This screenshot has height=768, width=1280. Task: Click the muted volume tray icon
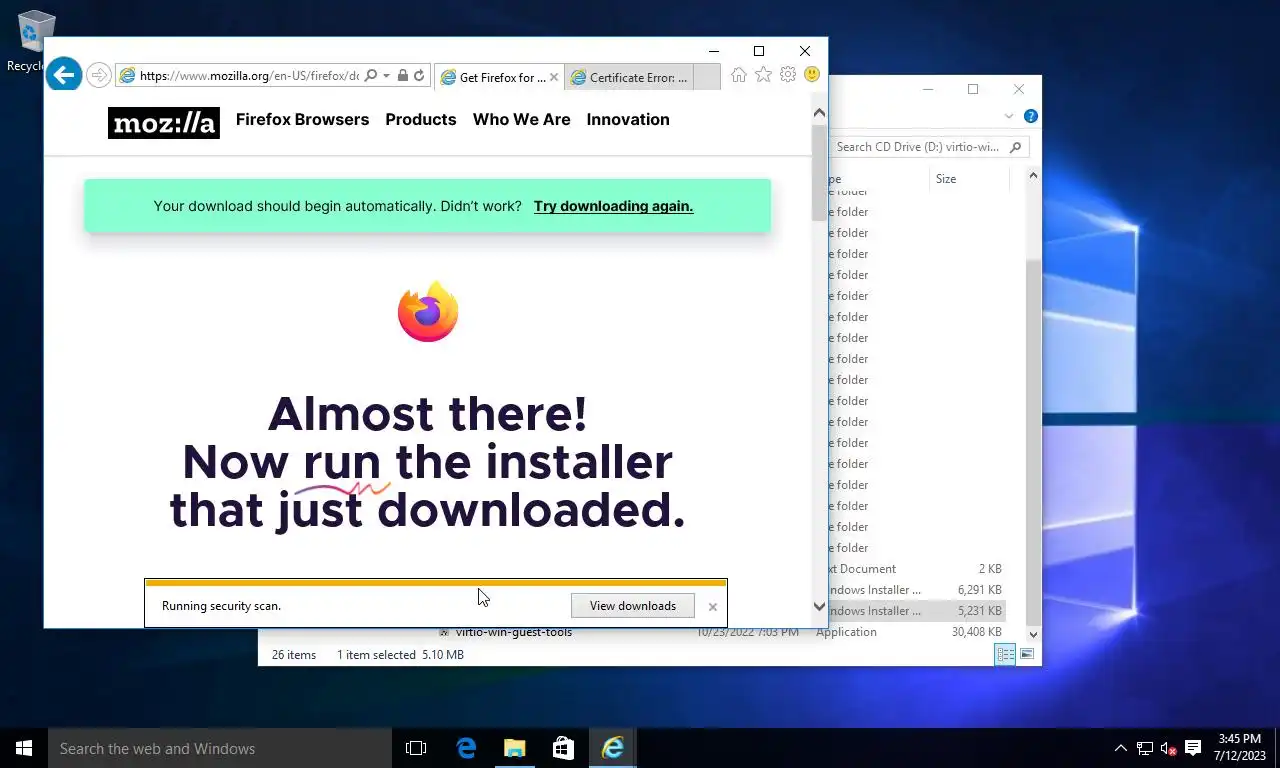tap(1168, 748)
